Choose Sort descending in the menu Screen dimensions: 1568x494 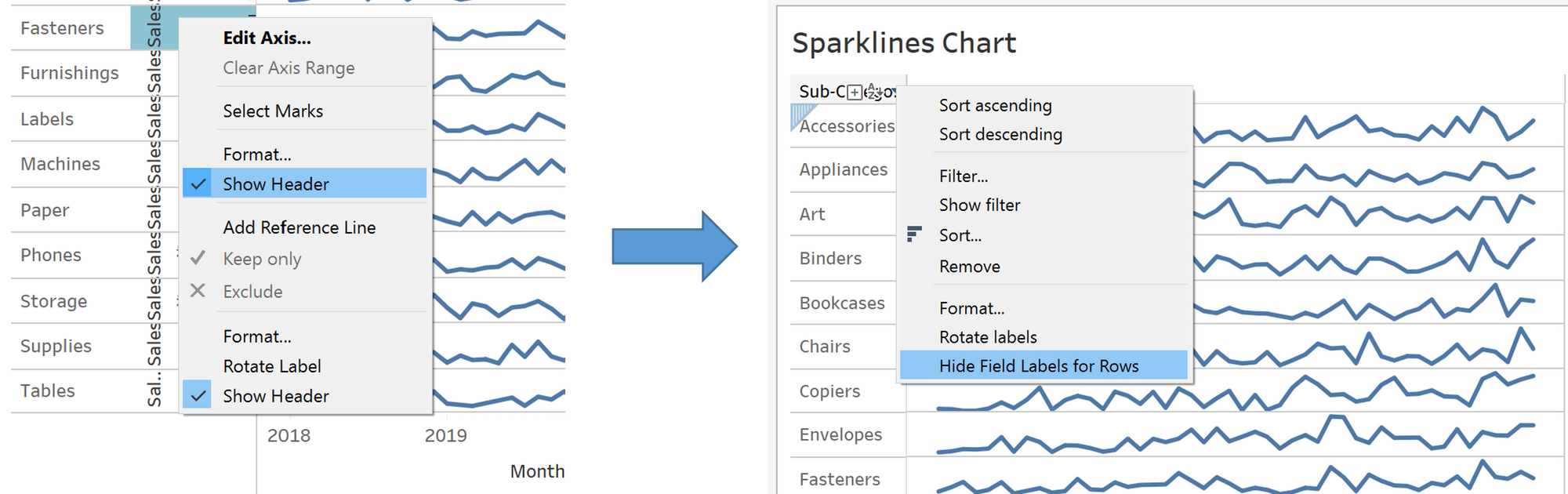(x=1000, y=134)
